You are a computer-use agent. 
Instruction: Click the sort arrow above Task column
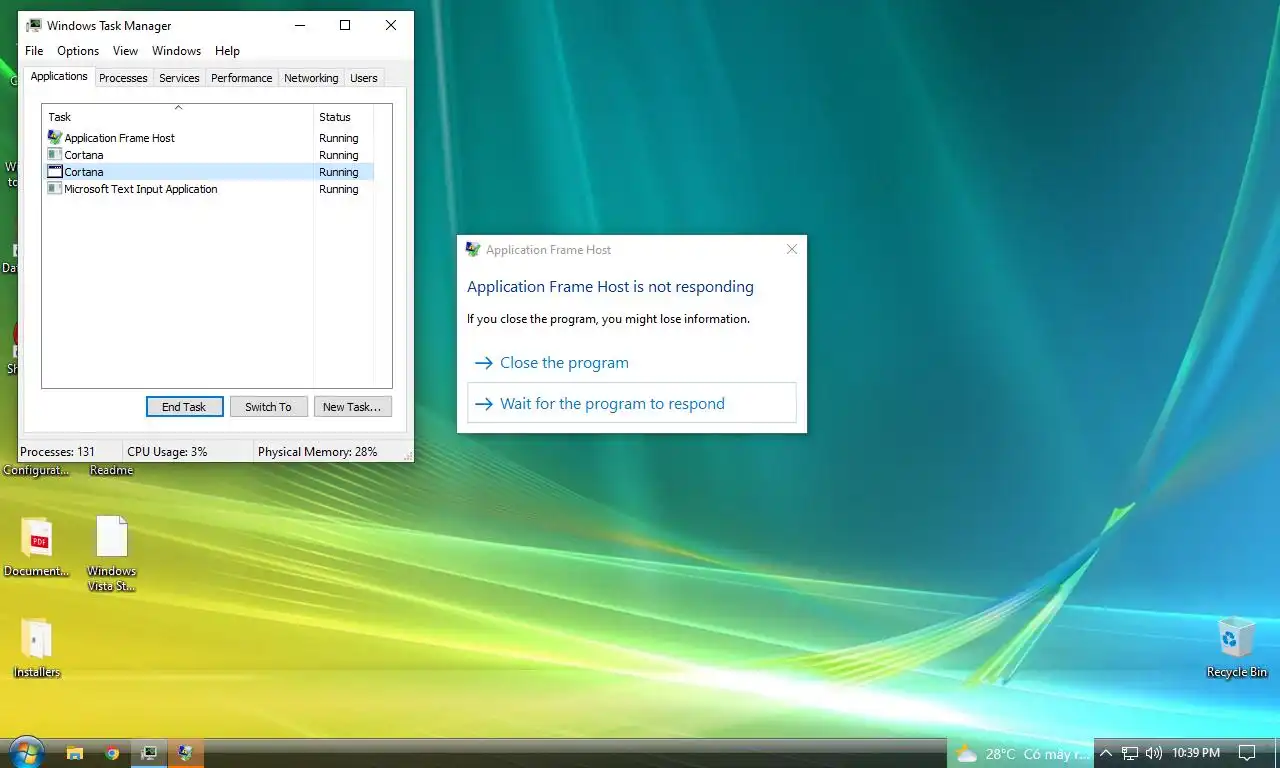click(178, 107)
